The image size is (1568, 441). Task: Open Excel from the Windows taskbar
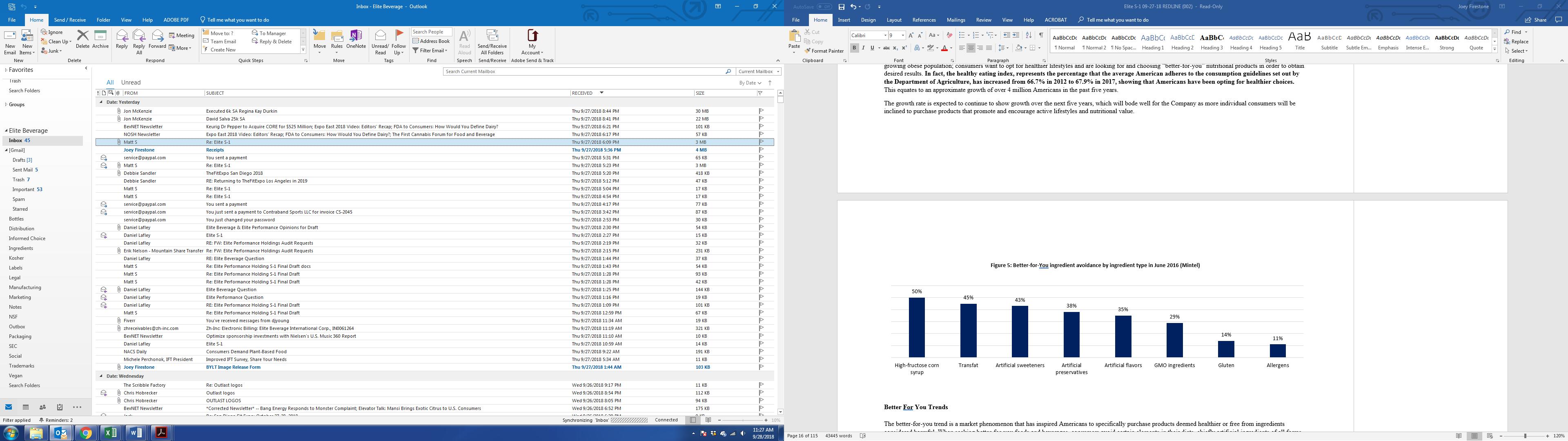tap(110, 432)
